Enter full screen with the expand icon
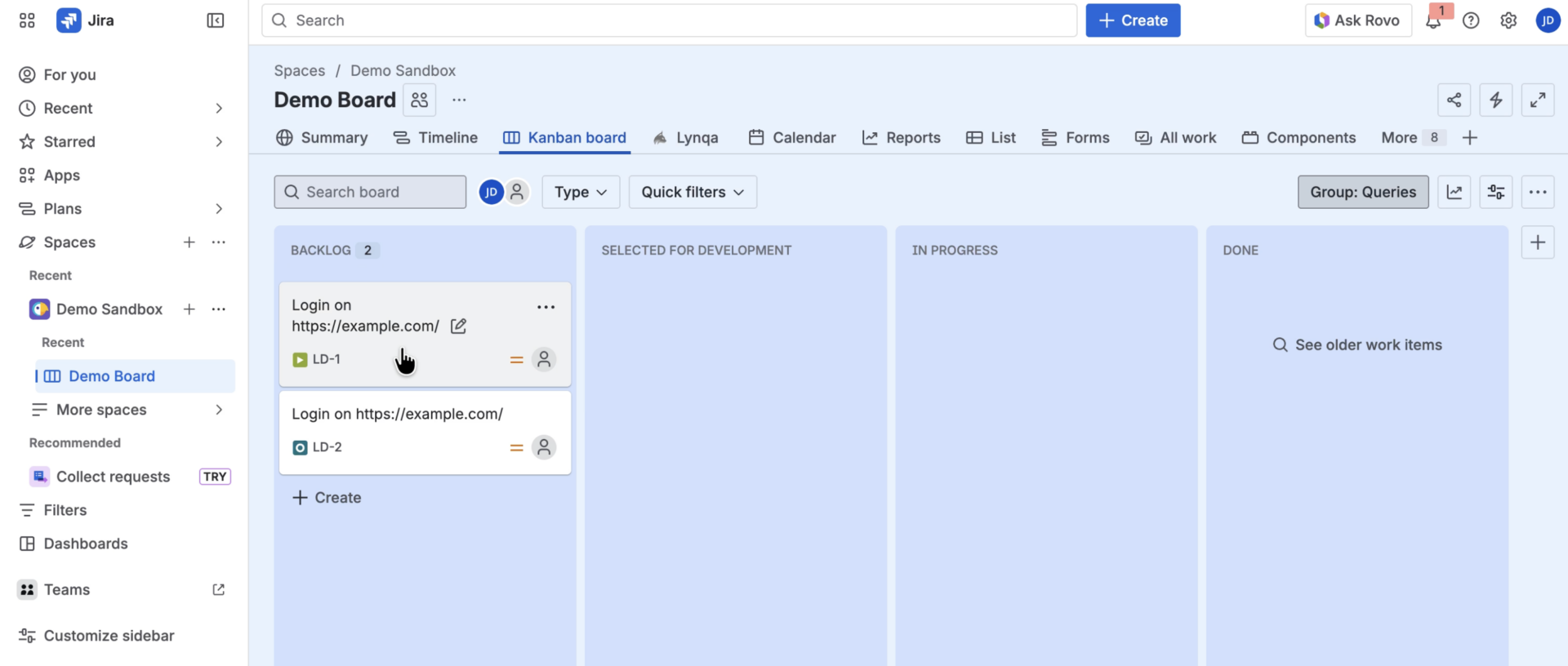This screenshot has height=666, width=1568. point(1537,100)
